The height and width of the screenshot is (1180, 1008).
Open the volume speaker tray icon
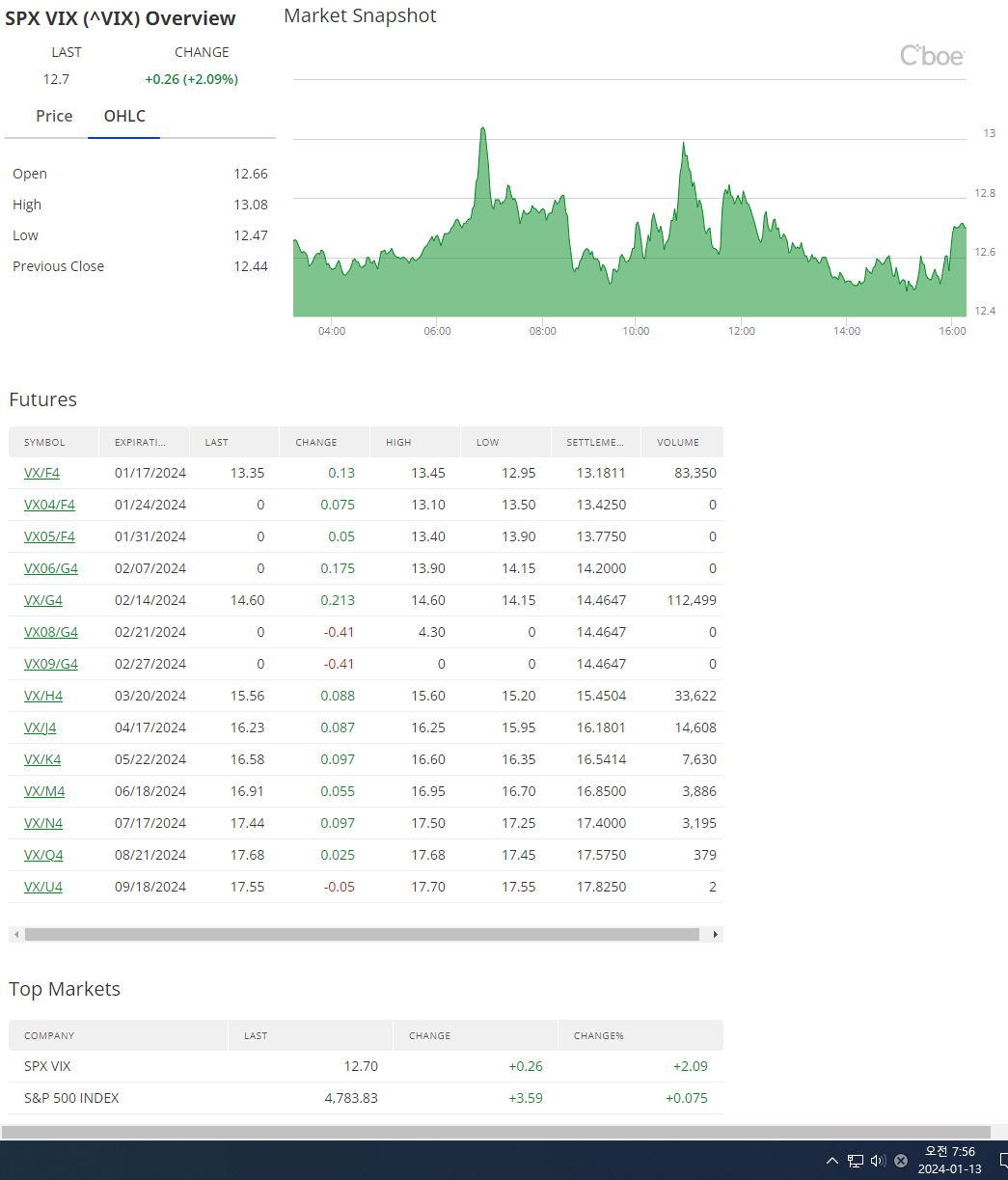878,1161
